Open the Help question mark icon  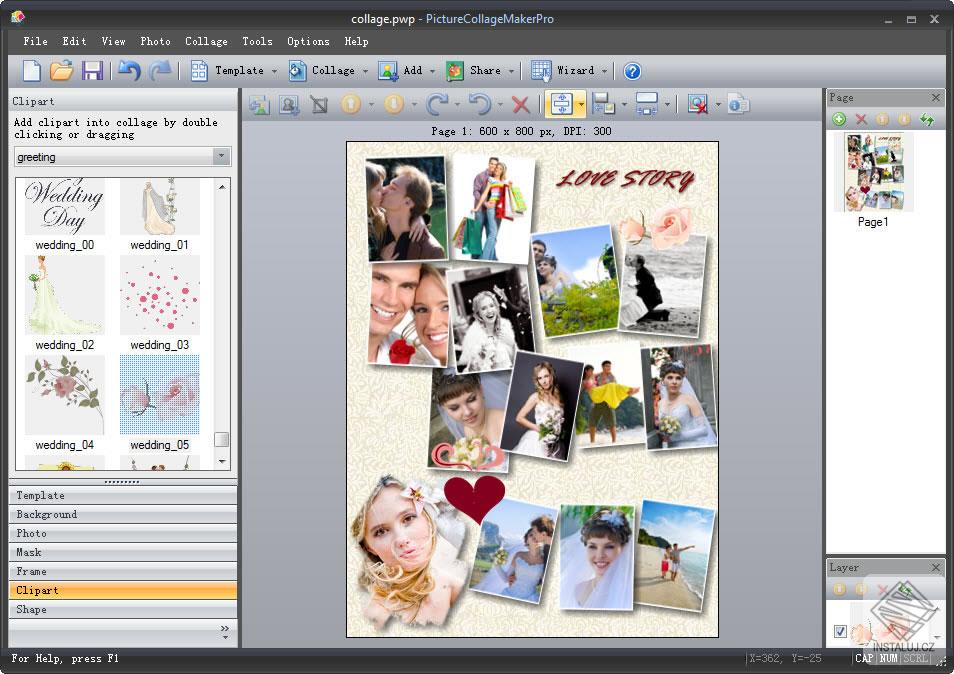coord(632,70)
